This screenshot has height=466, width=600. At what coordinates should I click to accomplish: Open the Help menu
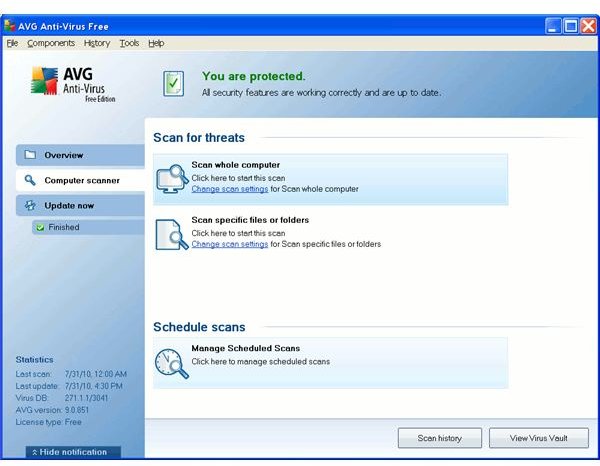tap(156, 43)
